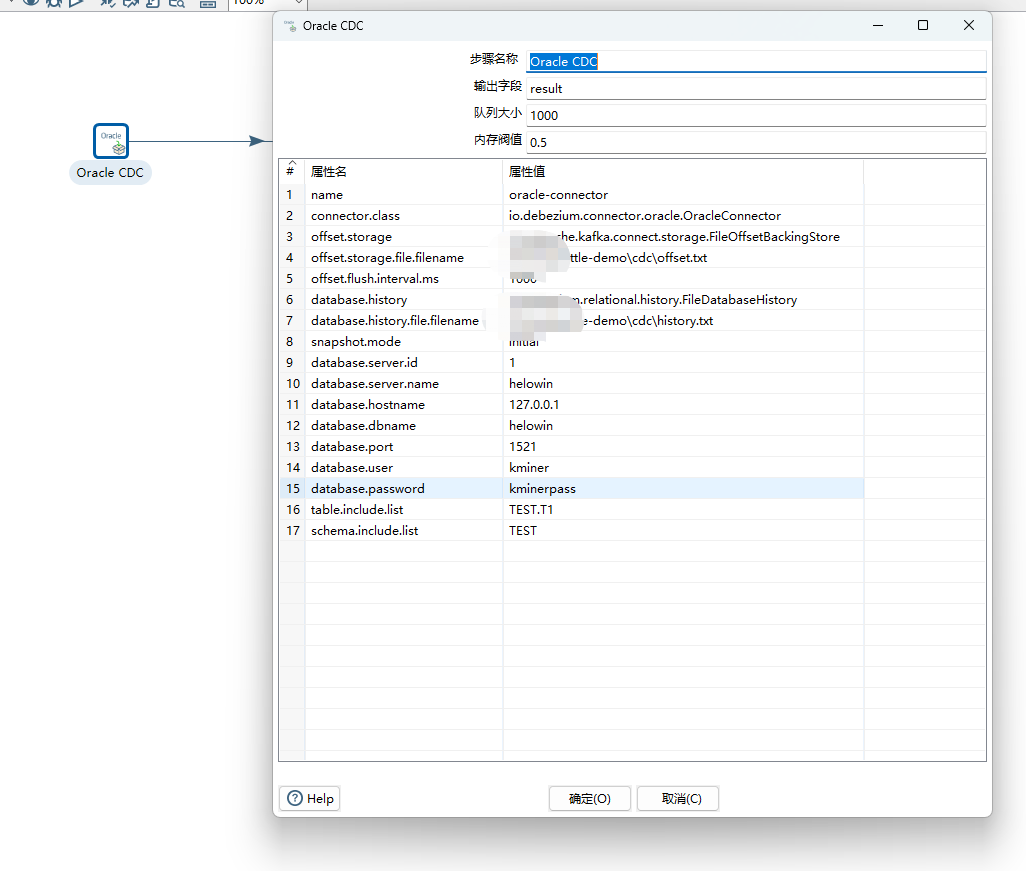Select the database.server.name property cell
The height and width of the screenshot is (871, 1026).
pyautogui.click(x=404, y=383)
